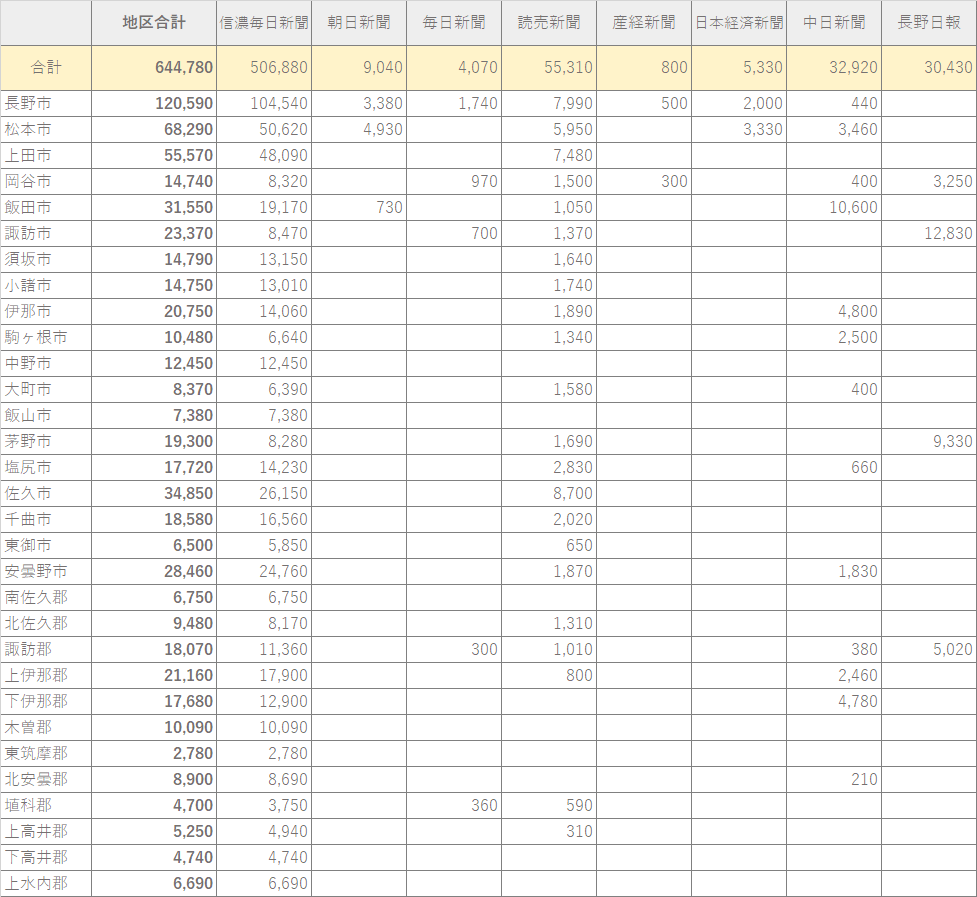977x897 pixels.
Task: Click the 地区合計 column header
Action: [x=154, y=23]
